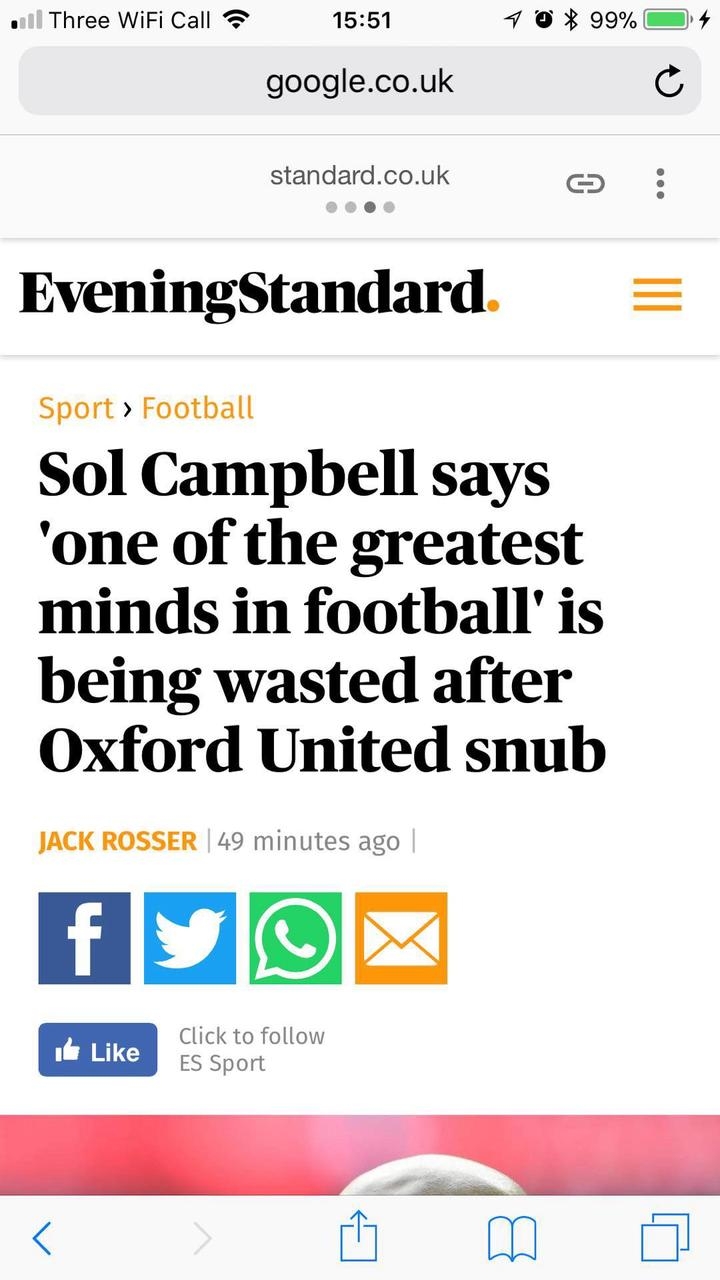Image resolution: width=720 pixels, height=1280 pixels.
Task: Tap Safari share sheet icon
Action: pyautogui.click(x=358, y=1238)
